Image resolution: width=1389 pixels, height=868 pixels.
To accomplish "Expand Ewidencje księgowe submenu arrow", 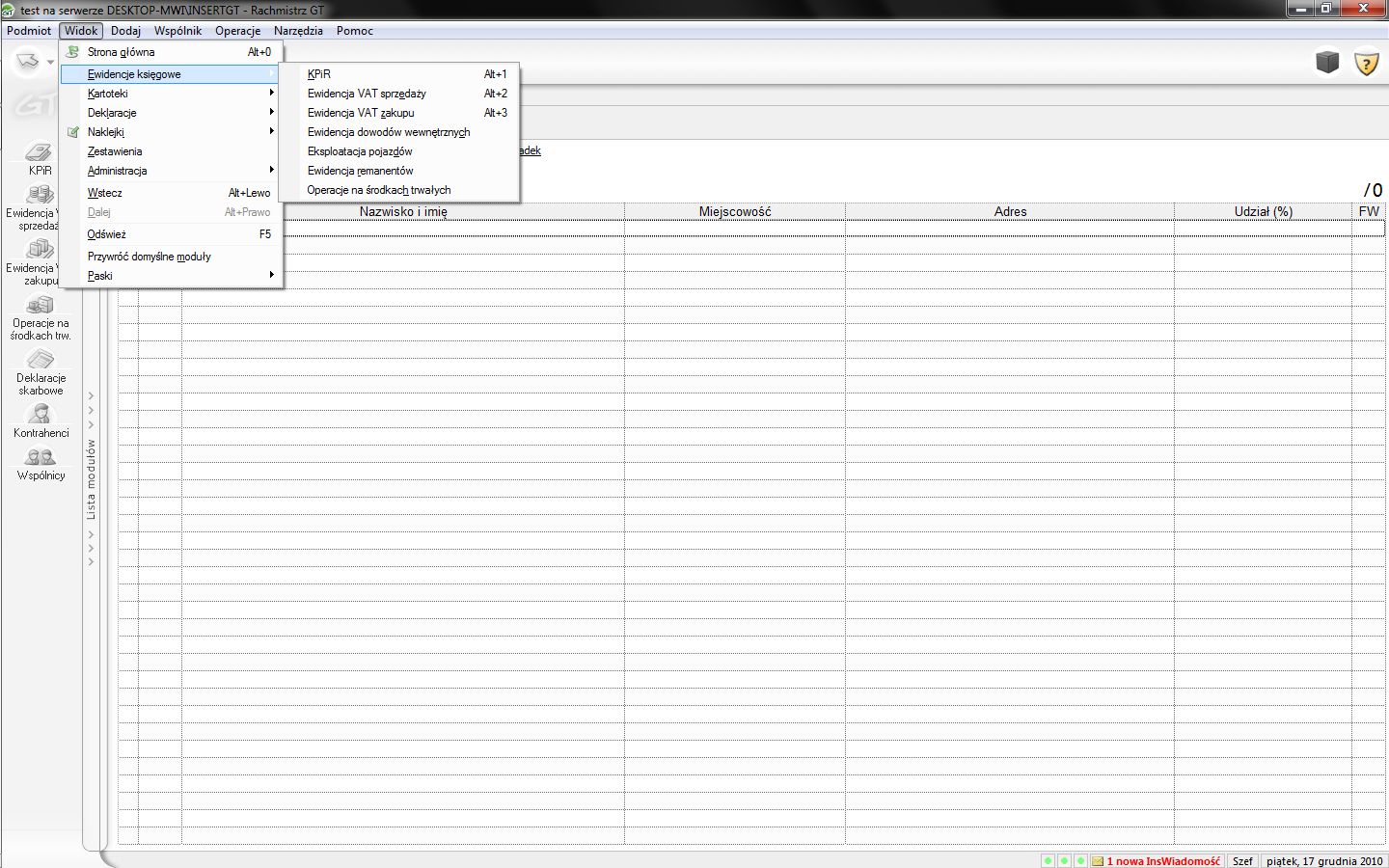I will (271, 74).
